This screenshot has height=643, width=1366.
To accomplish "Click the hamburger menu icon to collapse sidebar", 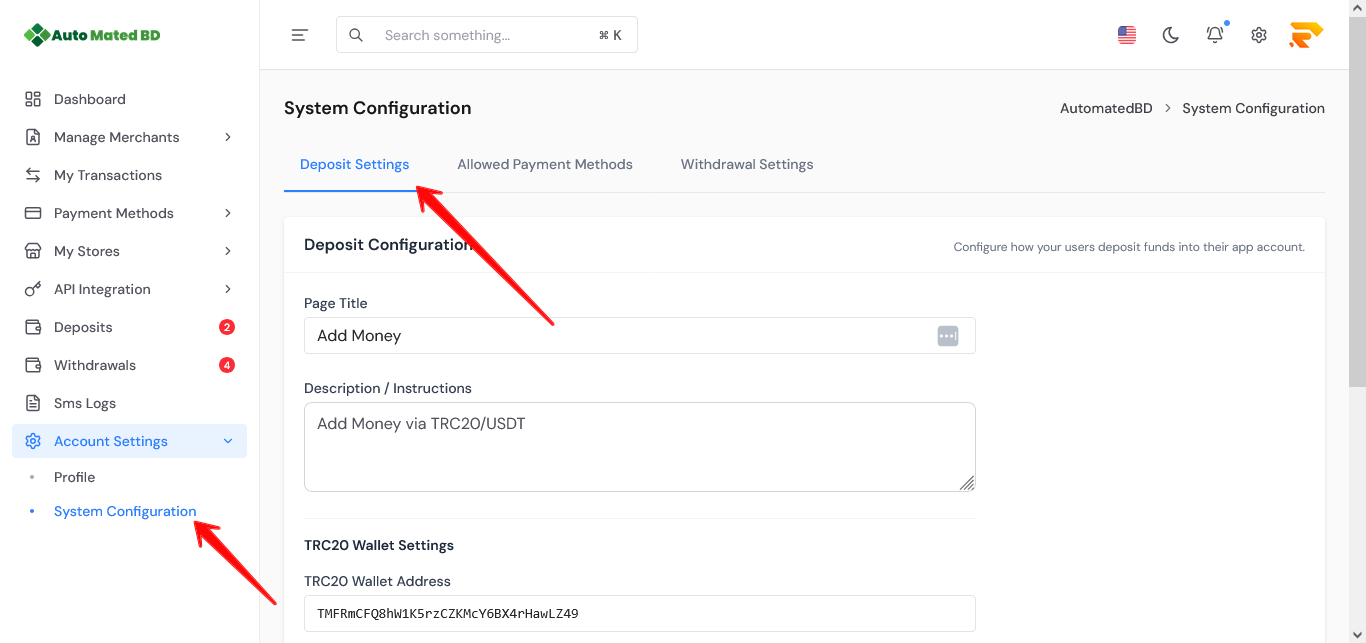I will 299,35.
